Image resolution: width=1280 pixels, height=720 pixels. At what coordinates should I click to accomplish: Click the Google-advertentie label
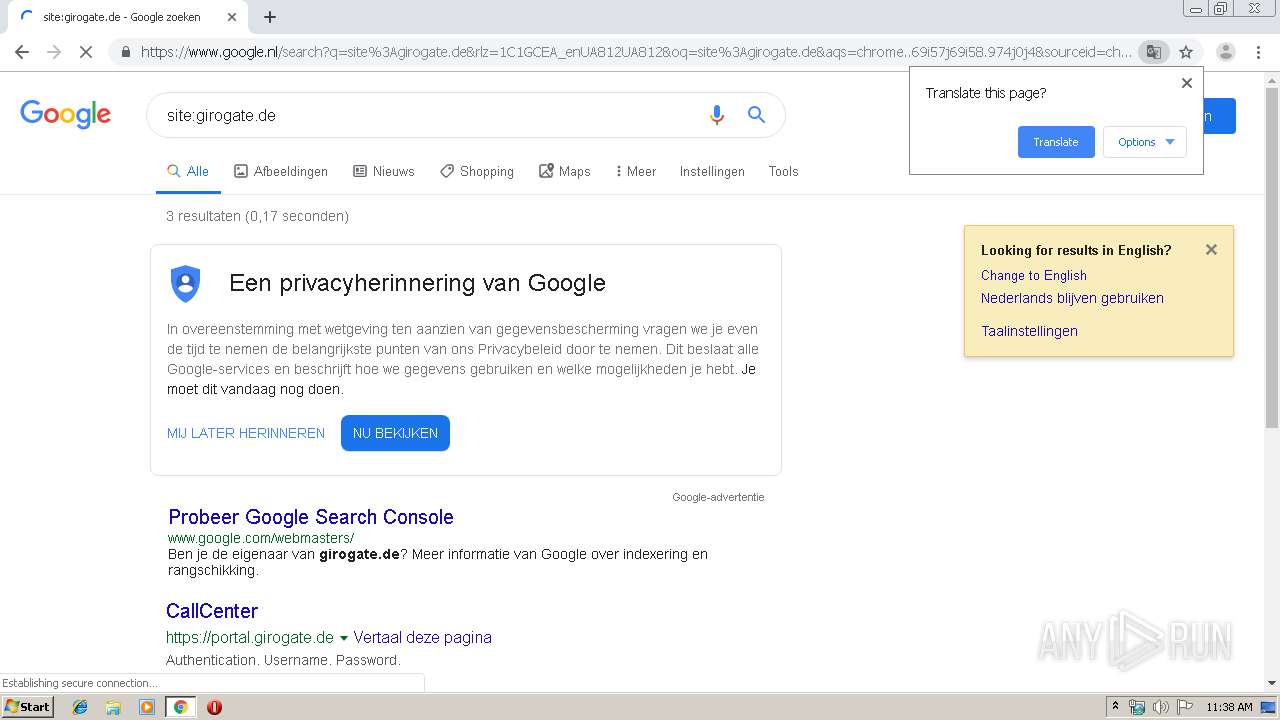click(x=718, y=497)
